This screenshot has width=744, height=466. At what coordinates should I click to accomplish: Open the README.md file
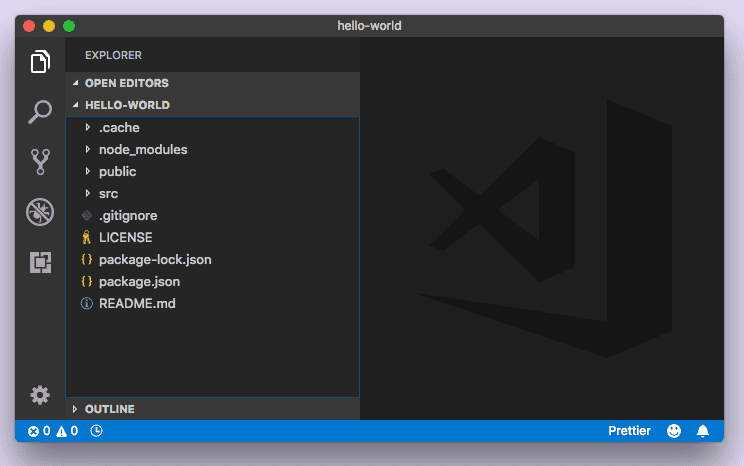pyautogui.click(x=137, y=303)
